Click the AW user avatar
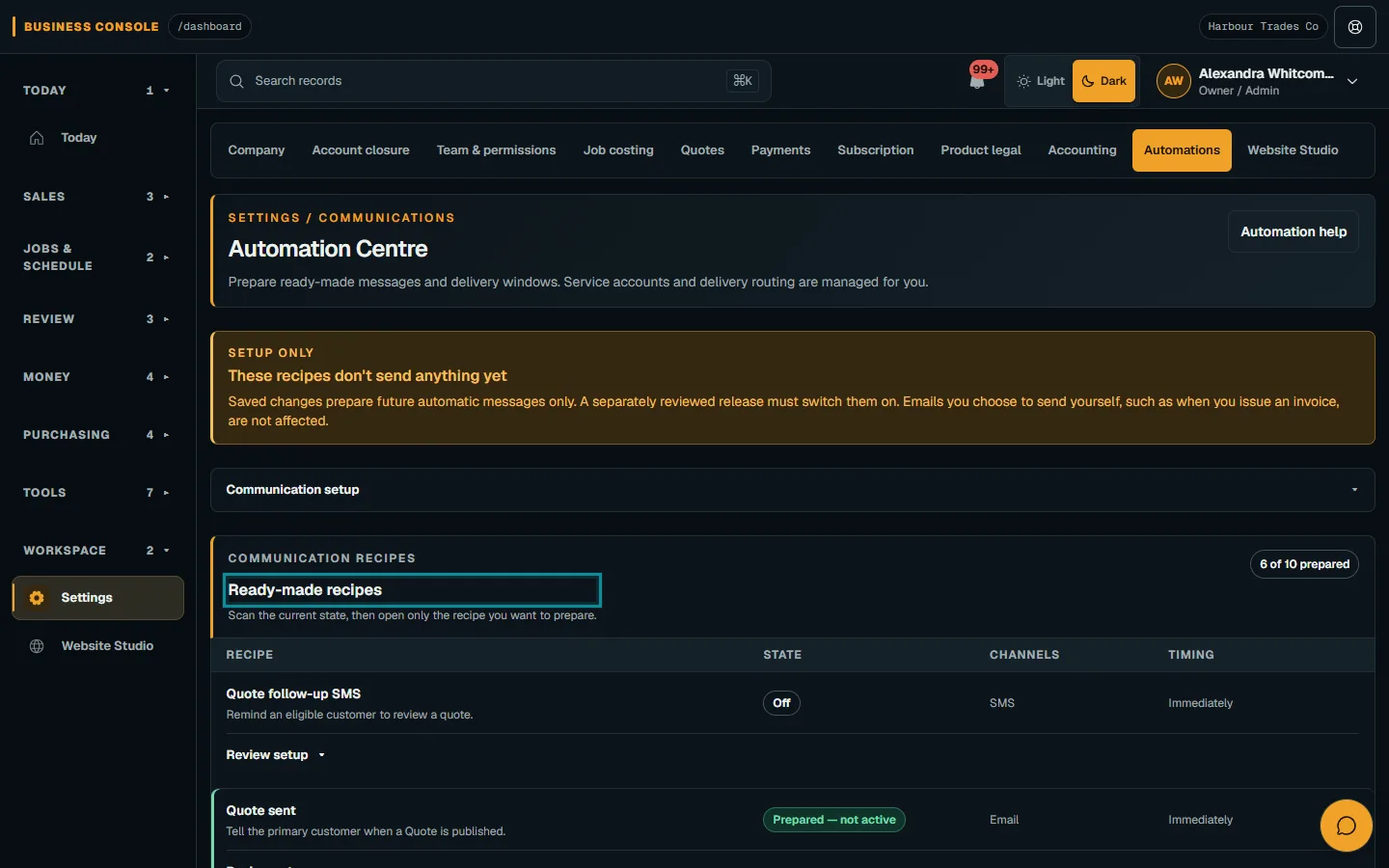 tap(1173, 81)
